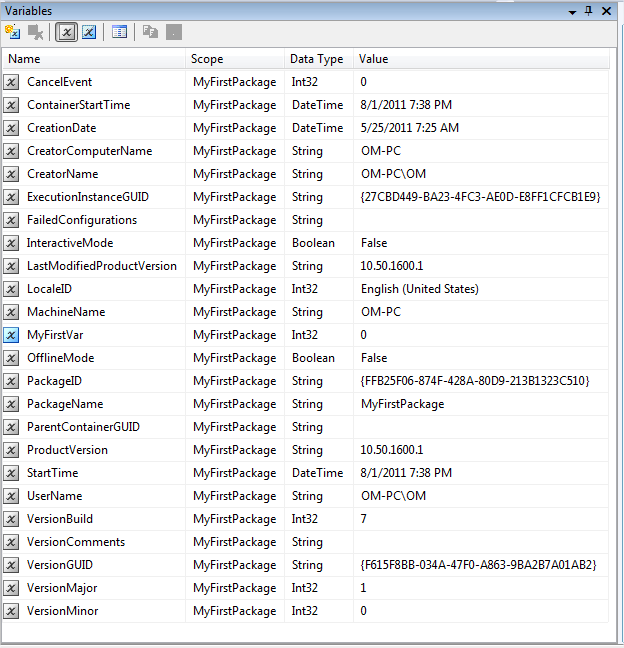Toggle Show All Variables button
Screen dimensions: 624x648
click(89, 32)
